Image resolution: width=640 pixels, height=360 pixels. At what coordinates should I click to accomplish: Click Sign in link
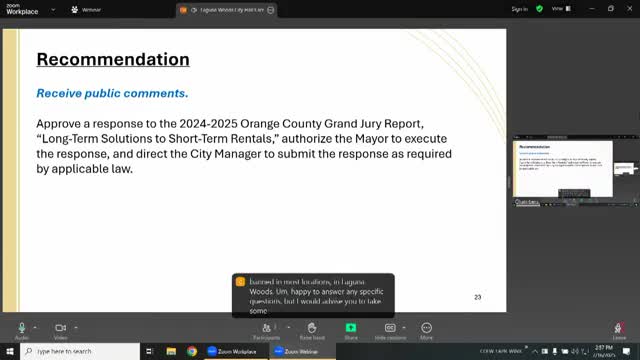520,9
